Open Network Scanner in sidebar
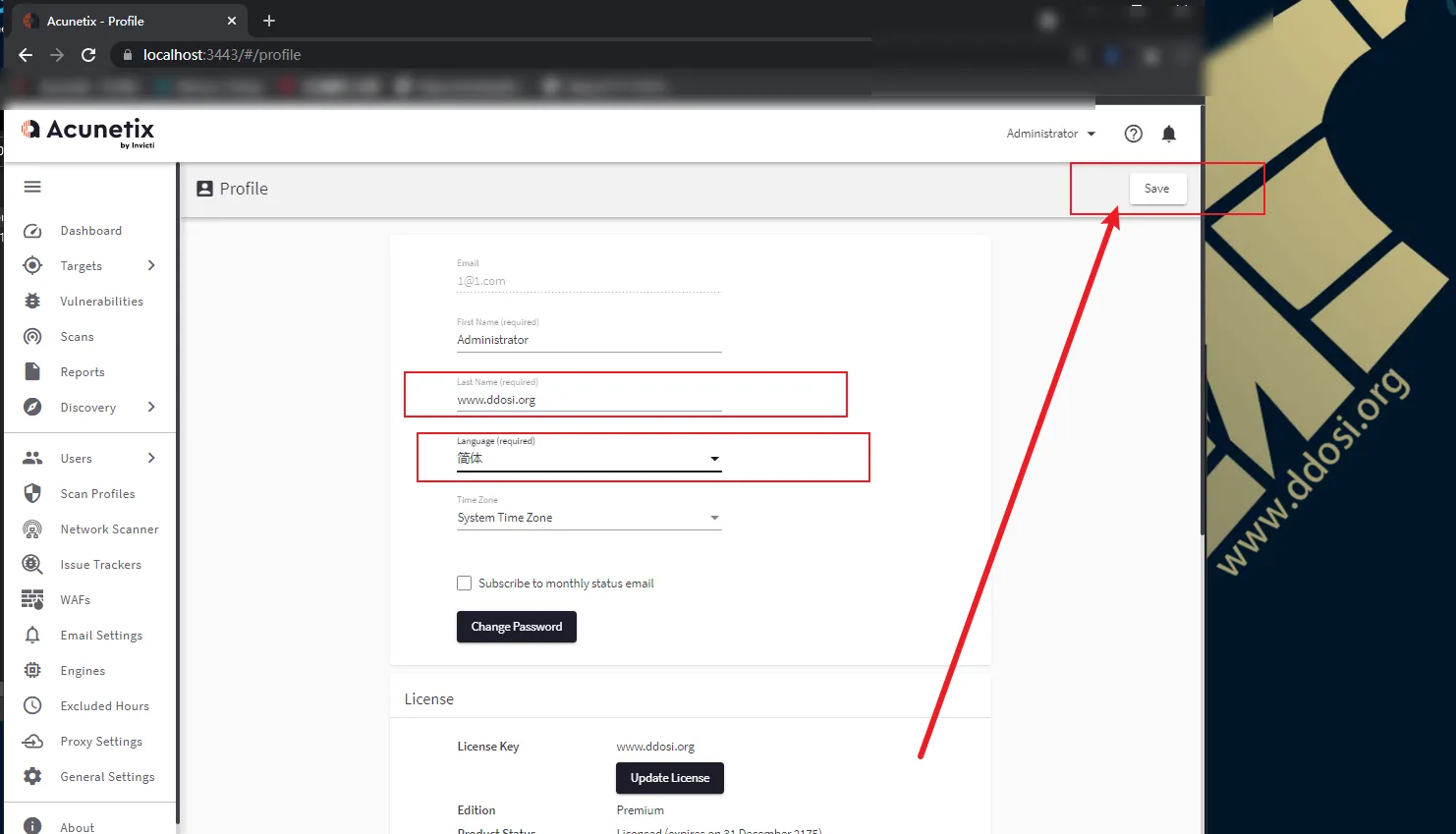Viewport: 1456px width, 834px height. click(109, 529)
